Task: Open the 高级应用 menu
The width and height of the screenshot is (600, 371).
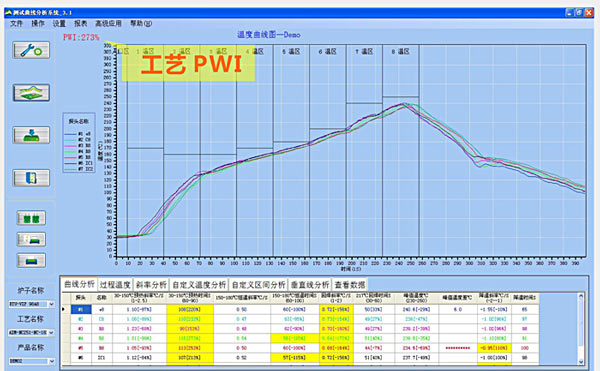Action: (x=108, y=23)
